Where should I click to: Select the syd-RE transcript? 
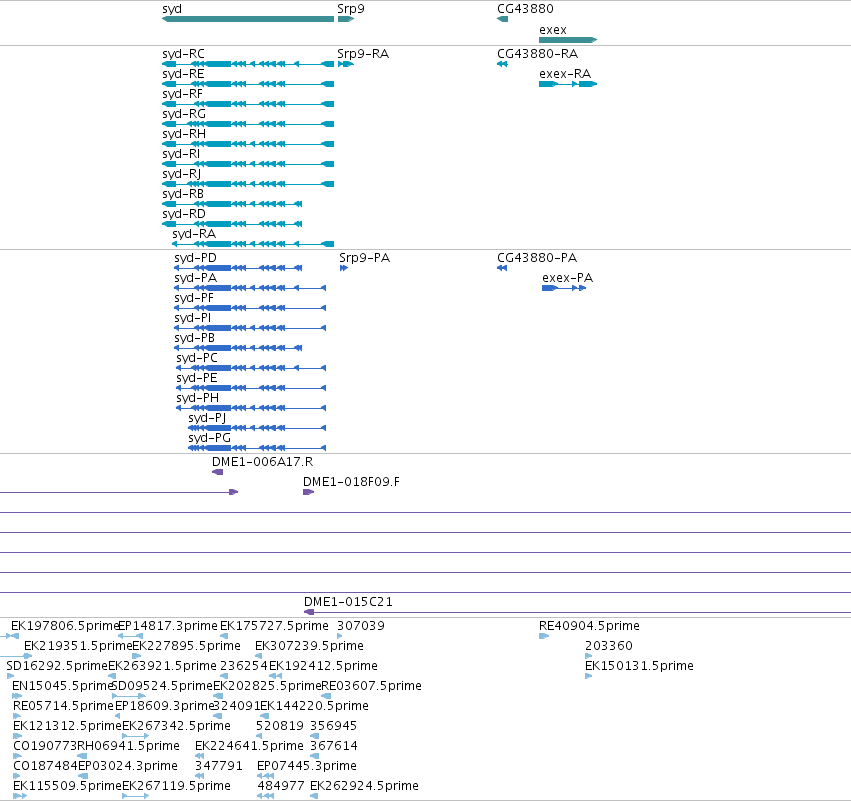pyautogui.click(x=248, y=84)
